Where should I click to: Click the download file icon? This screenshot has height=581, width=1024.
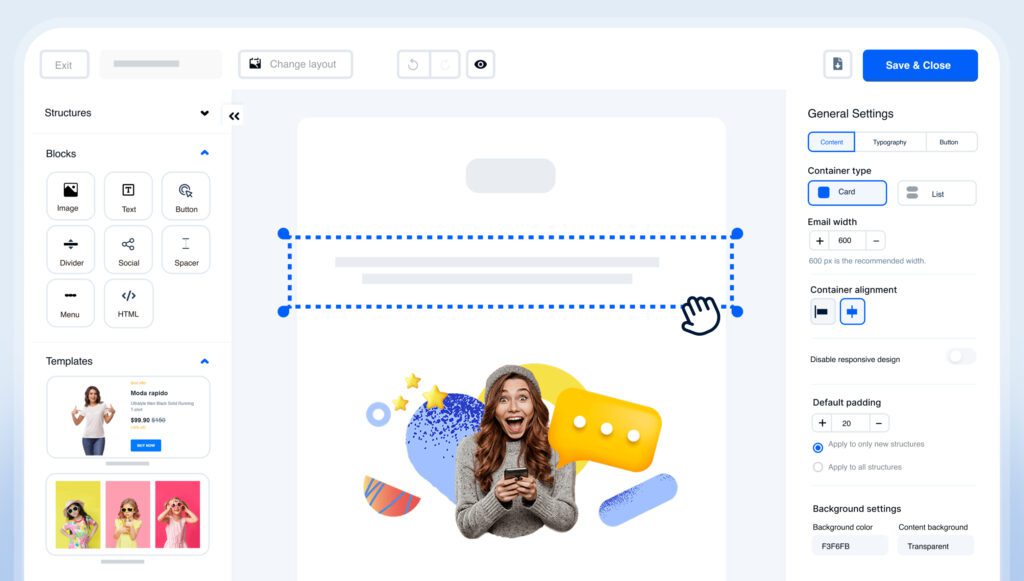837,65
